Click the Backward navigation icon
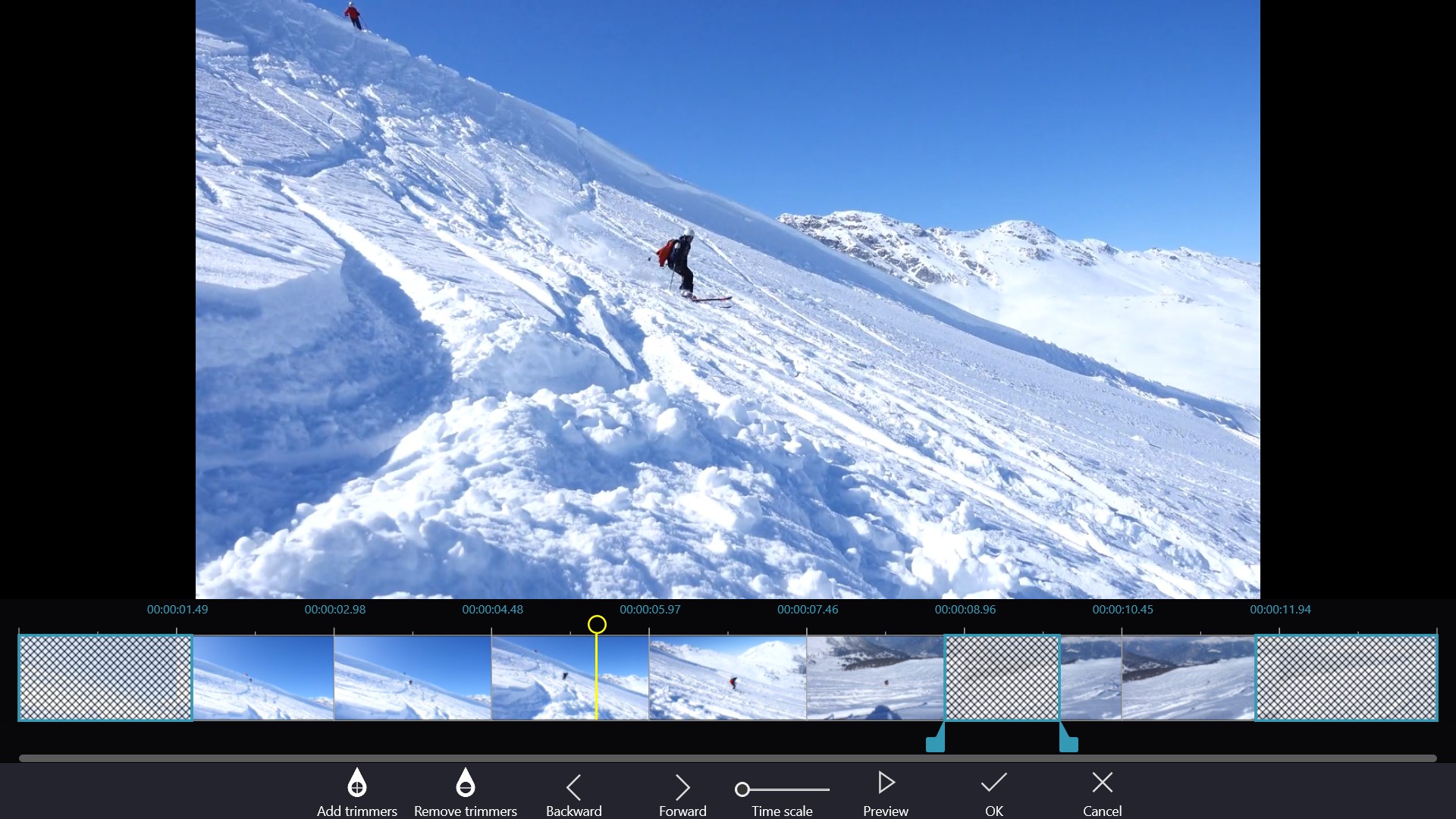Viewport: 1456px width, 819px height. coord(574,786)
